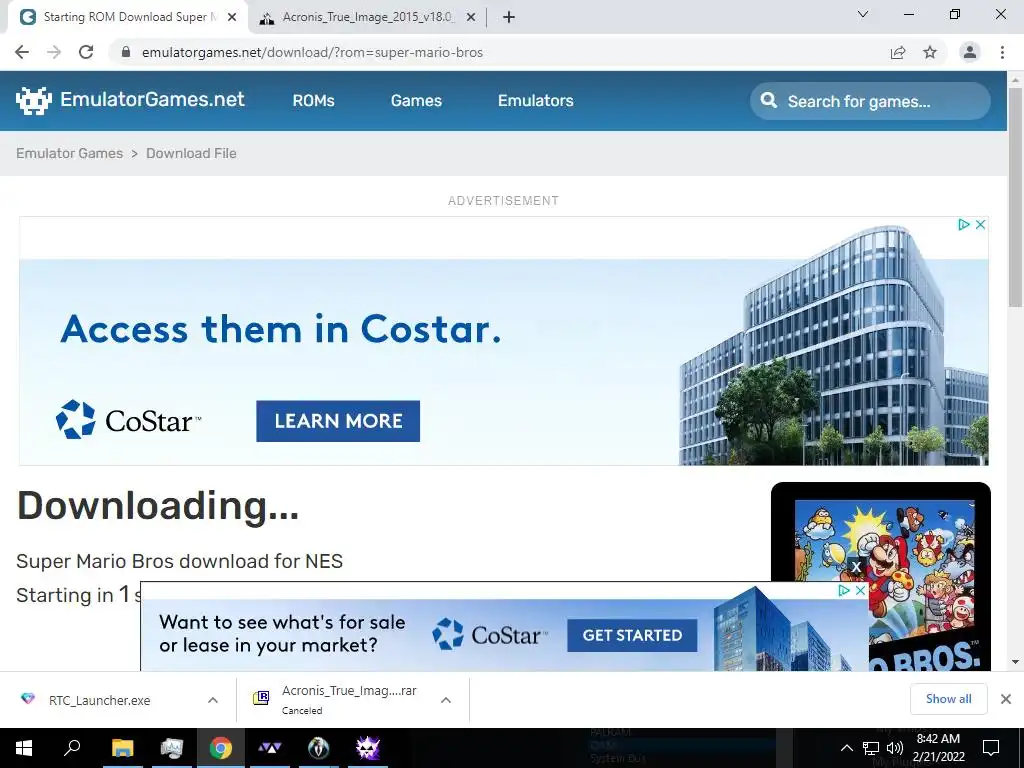Viewport: 1024px width, 768px height.
Task: Click the EmulatorGames.net logo icon
Action: coord(33,101)
